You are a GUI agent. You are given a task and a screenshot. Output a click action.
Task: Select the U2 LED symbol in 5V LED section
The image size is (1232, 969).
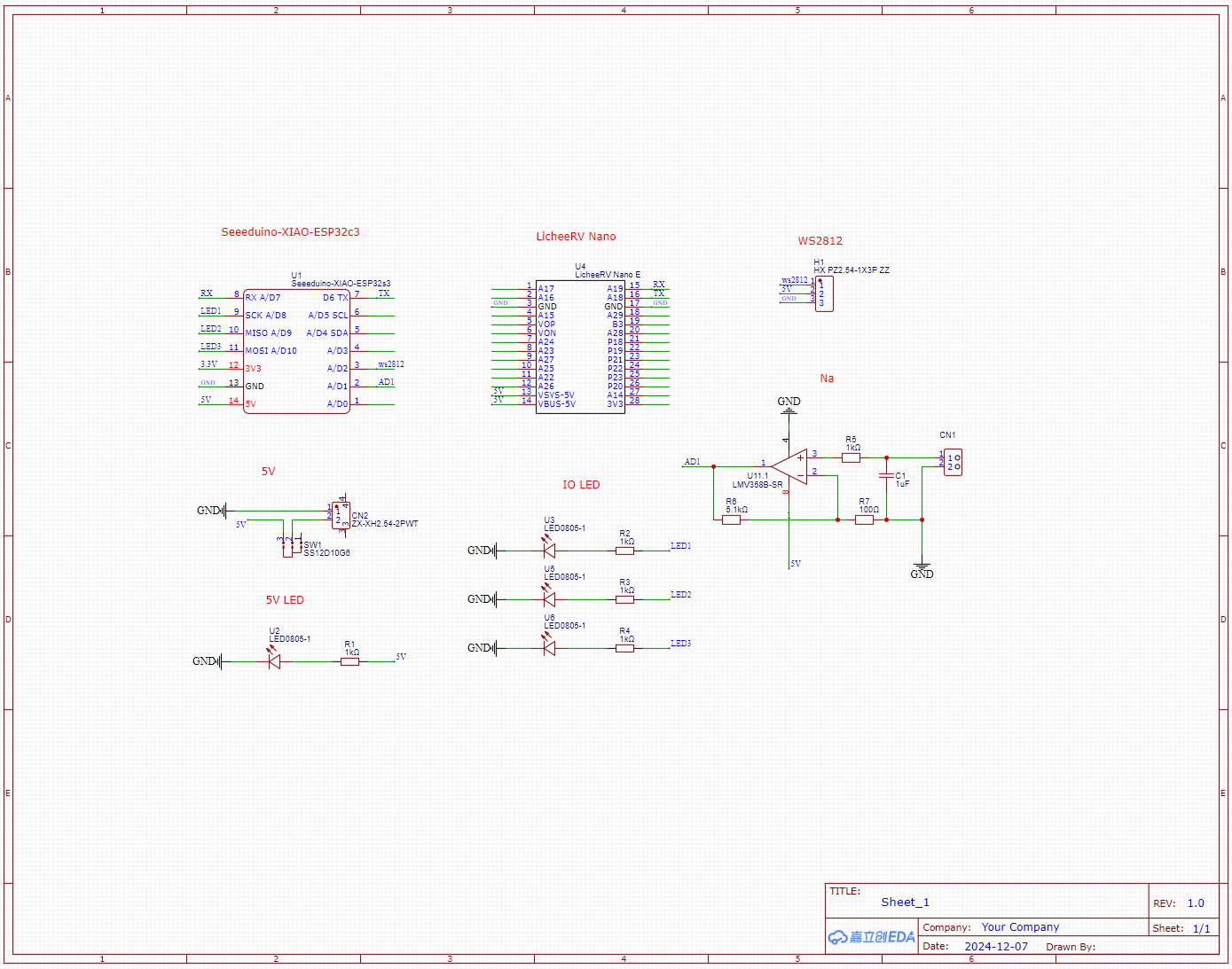(x=274, y=660)
